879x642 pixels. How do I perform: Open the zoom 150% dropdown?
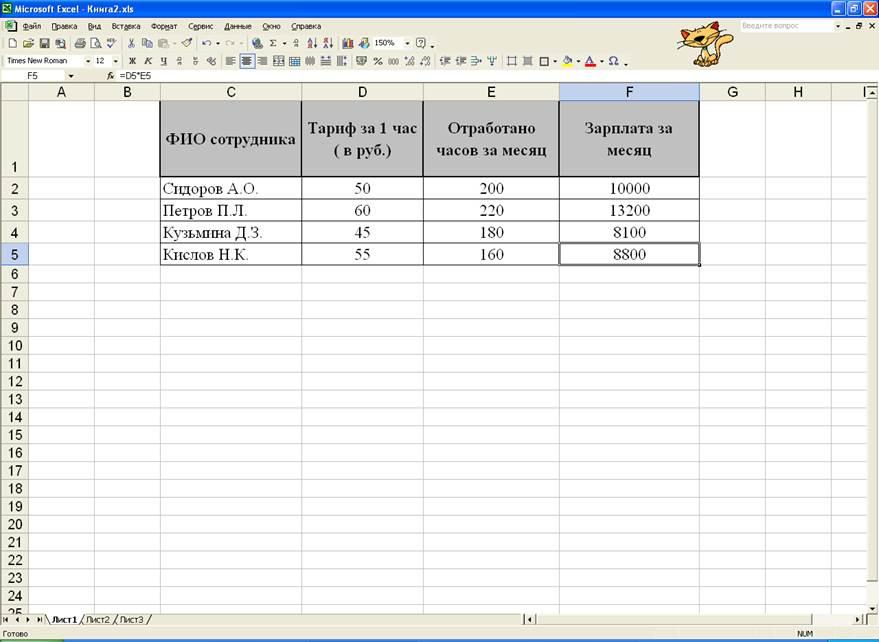(x=407, y=44)
